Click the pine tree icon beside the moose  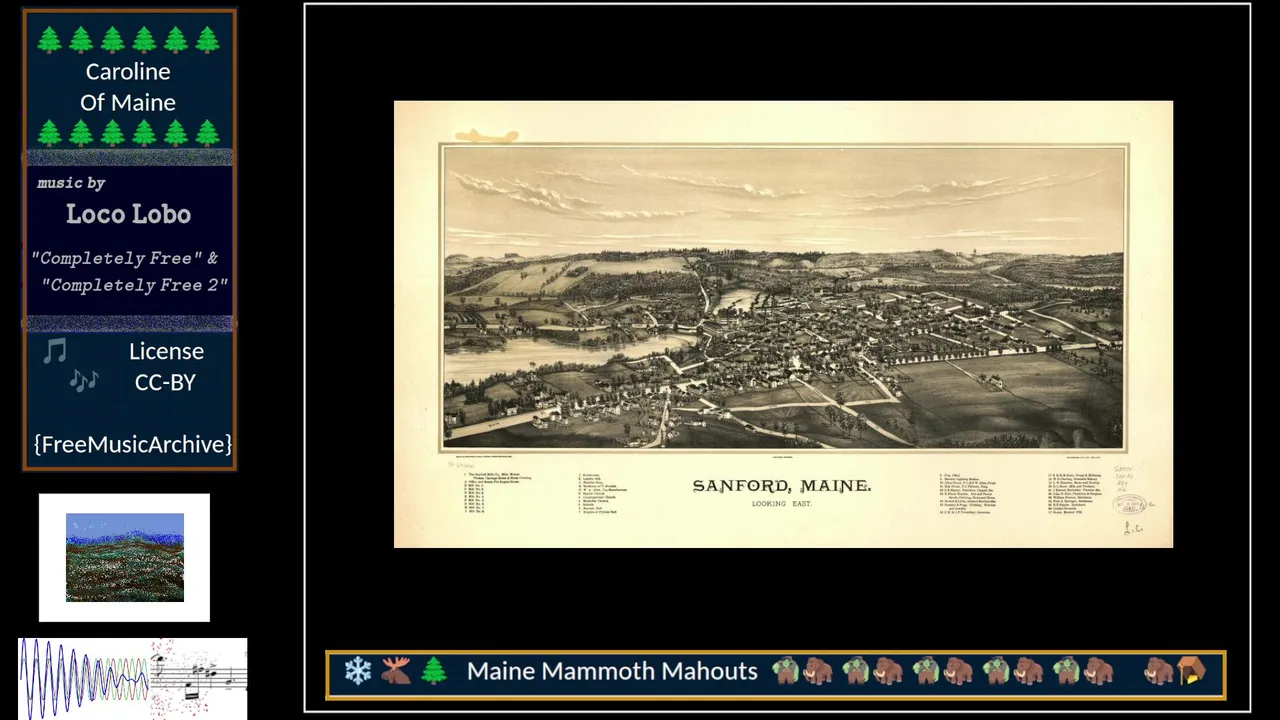tap(433, 671)
